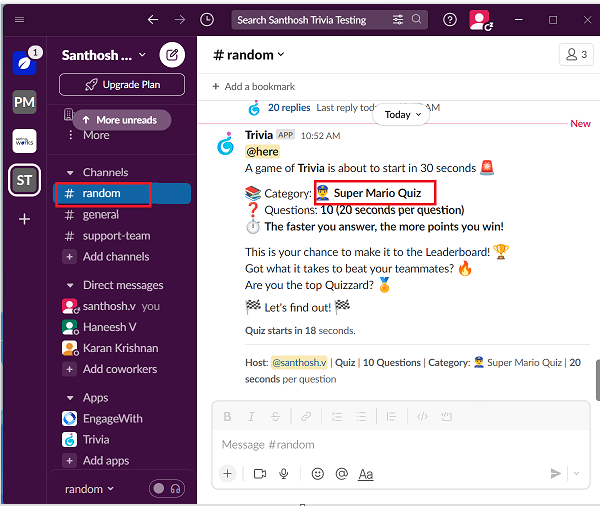Image resolution: width=600 pixels, height=506 pixels.
Task: Open the general channel
Action: [122, 215]
